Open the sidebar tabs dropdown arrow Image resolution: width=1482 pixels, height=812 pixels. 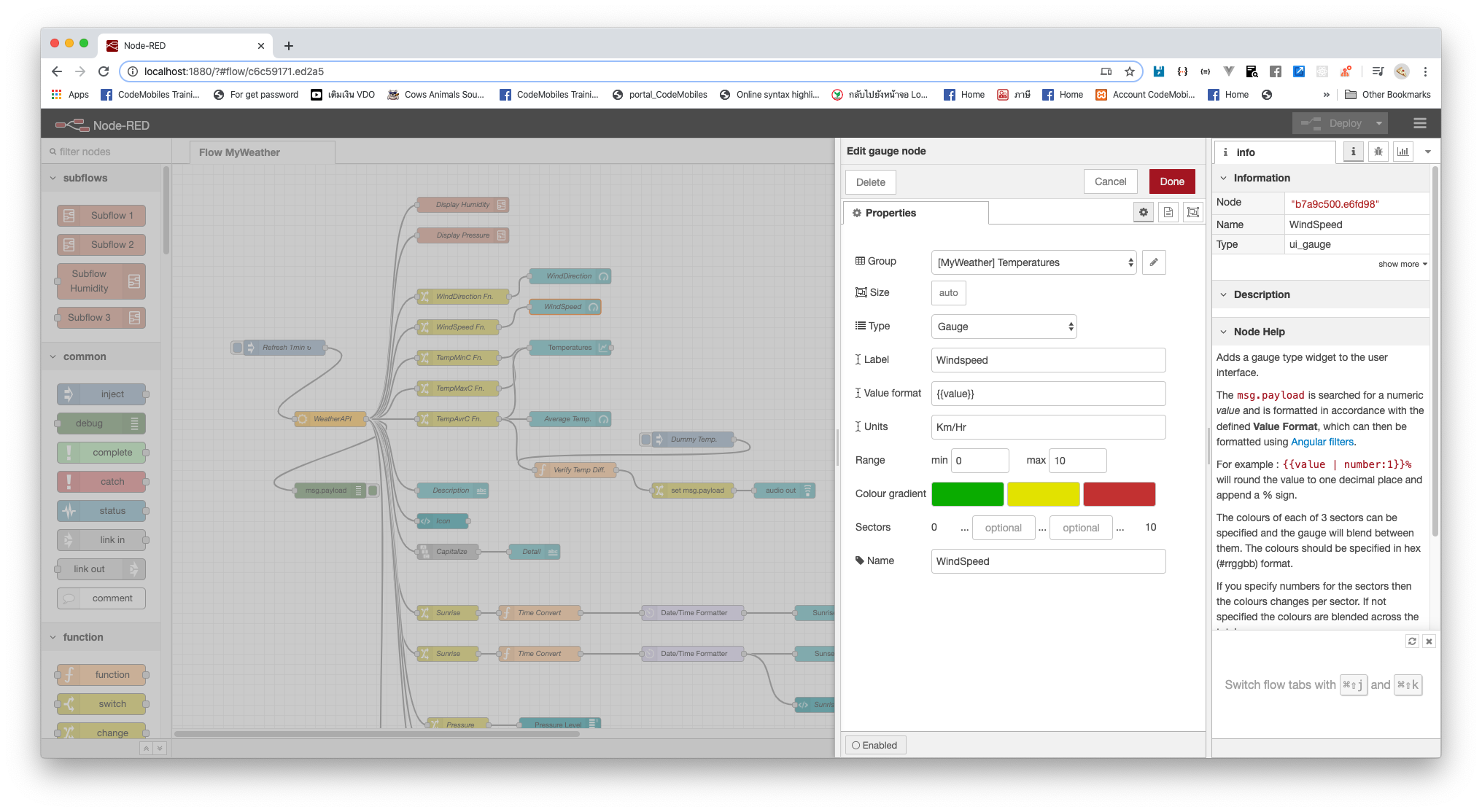coord(1428,152)
